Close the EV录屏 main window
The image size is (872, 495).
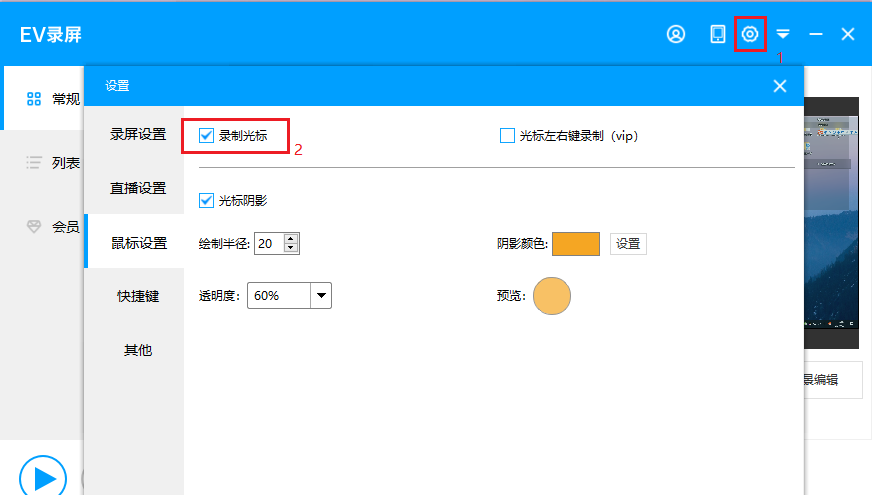coord(848,34)
